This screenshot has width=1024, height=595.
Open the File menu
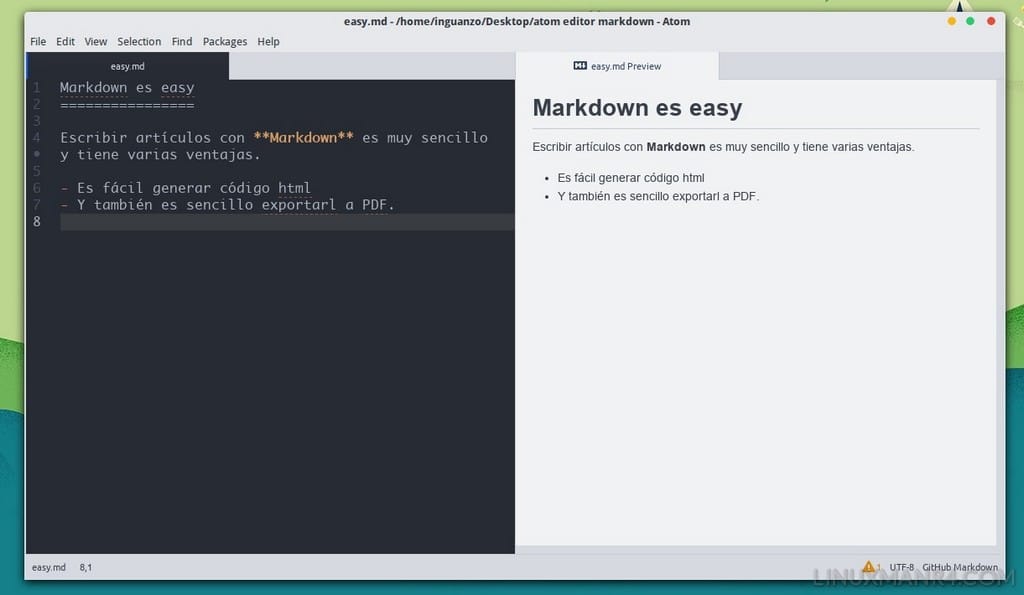(38, 42)
